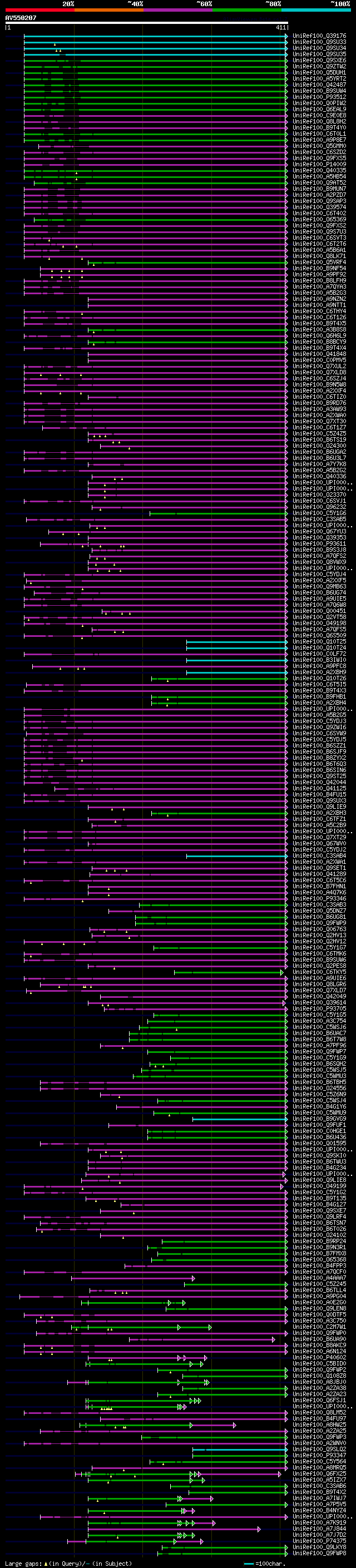Select the UniRef100_B9MUN7 entry

(x=319, y=189)
